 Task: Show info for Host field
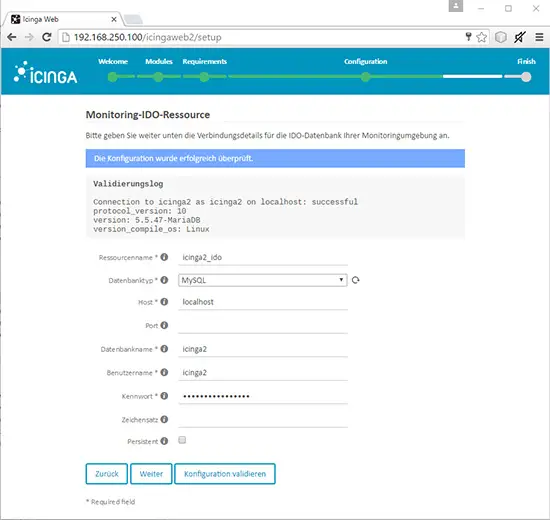[x=164, y=302]
